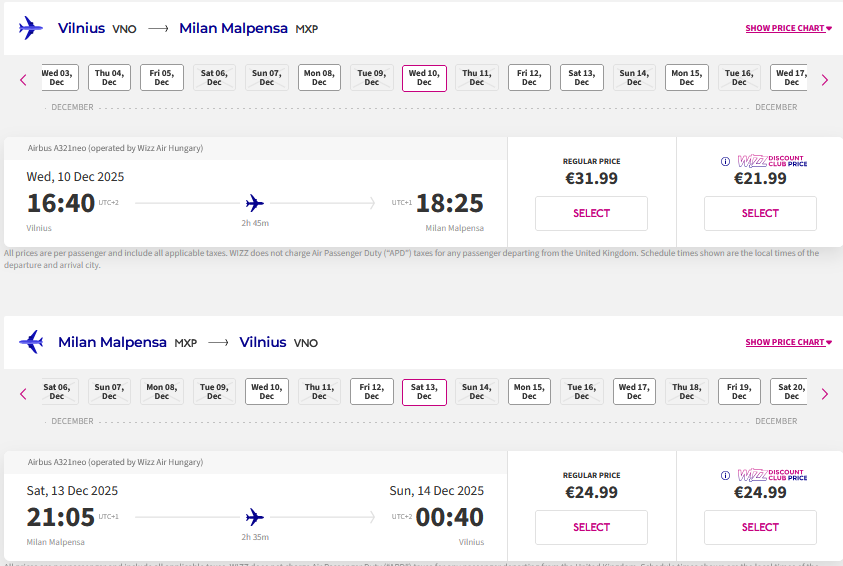Select Thu 11, Dec outbound date tab
Image resolution: width=843 pixels, height=566 pixels.
tap(477, 78)
